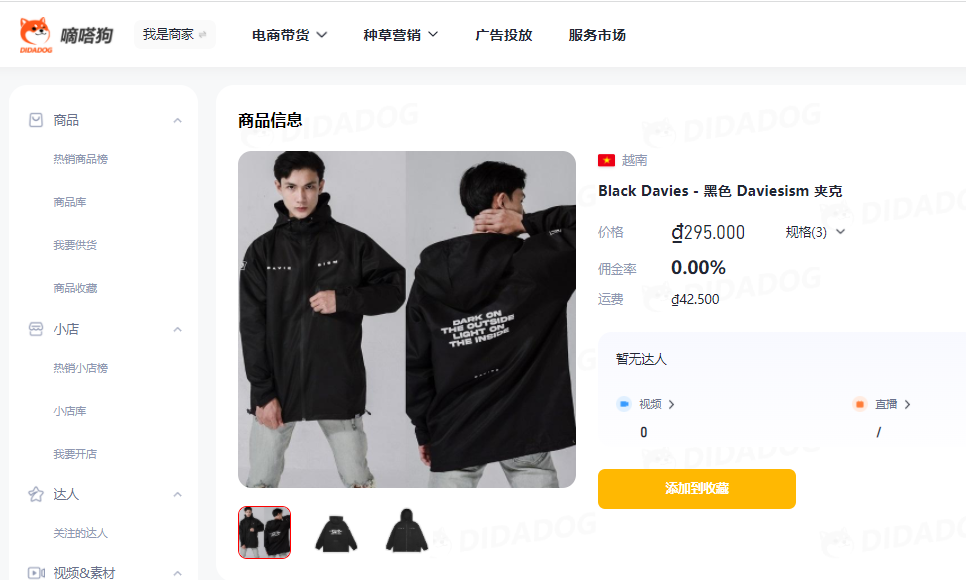Toggle the 我是商家 role switch
966x580 pixels.
[174, 35]
